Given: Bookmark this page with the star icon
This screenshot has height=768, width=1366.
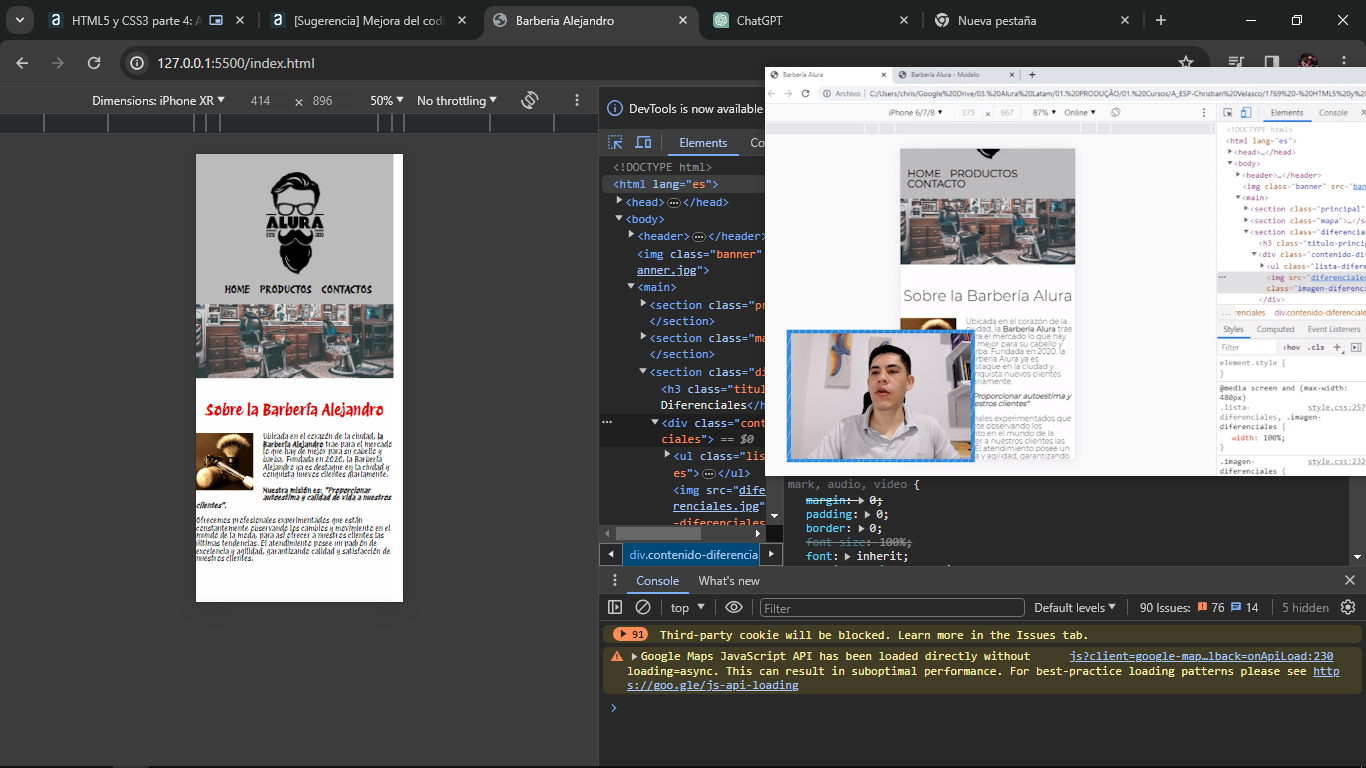Looking at the screenshot, I should 1186,63.
